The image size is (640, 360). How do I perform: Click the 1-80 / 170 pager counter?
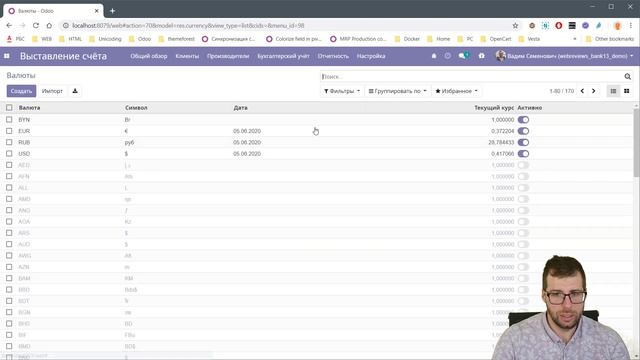click(562, 91)
